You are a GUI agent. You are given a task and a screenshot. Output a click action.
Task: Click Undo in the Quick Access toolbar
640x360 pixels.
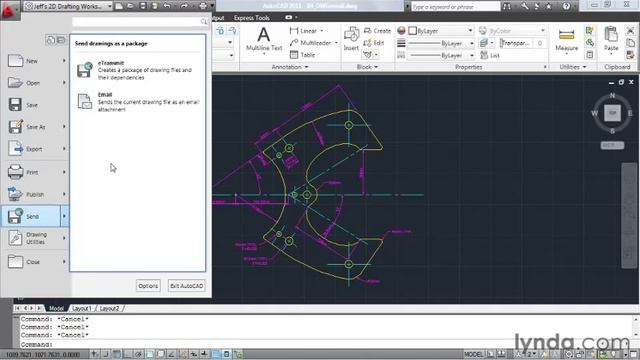(167, 6)
